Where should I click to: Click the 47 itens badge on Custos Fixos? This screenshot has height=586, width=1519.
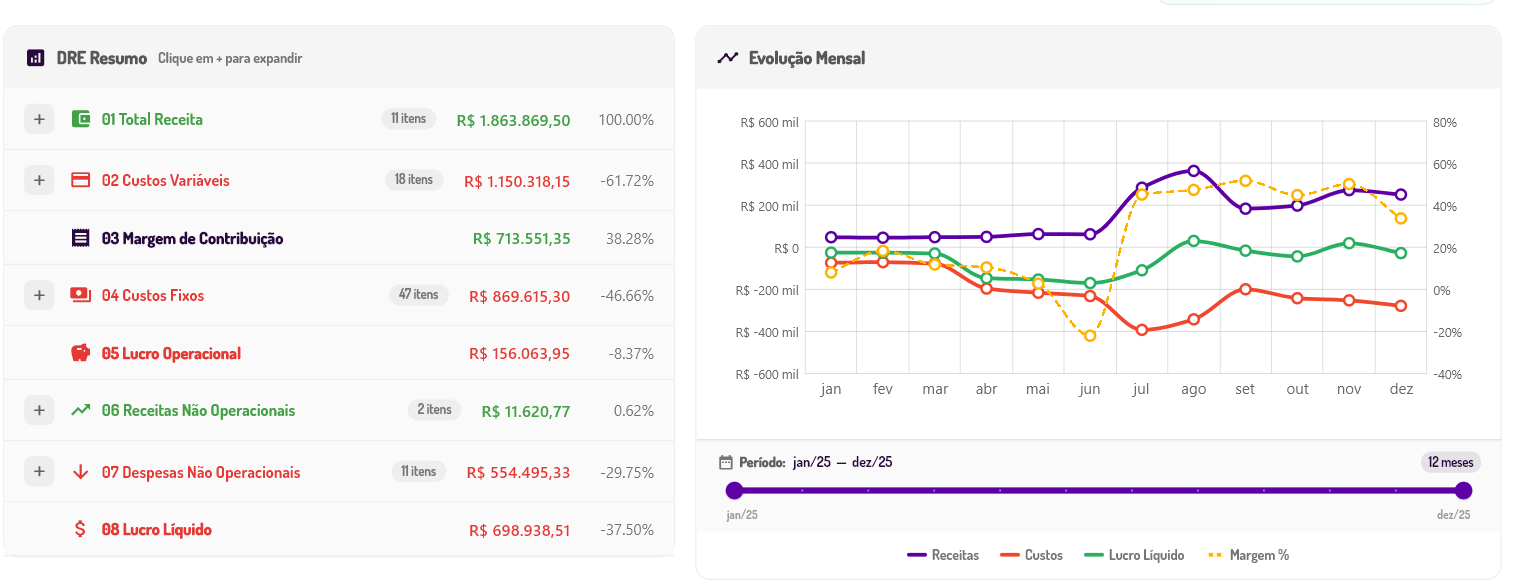tap(418, 295)
